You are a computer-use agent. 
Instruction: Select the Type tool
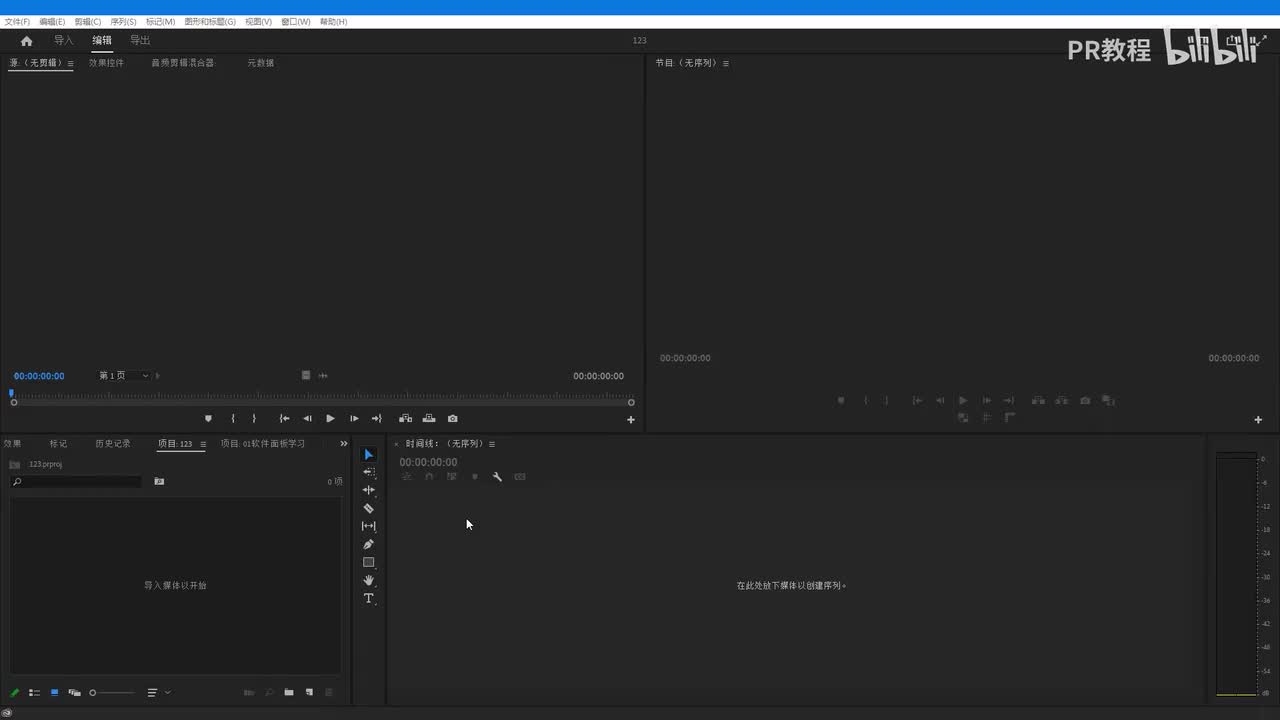point(369,598)
